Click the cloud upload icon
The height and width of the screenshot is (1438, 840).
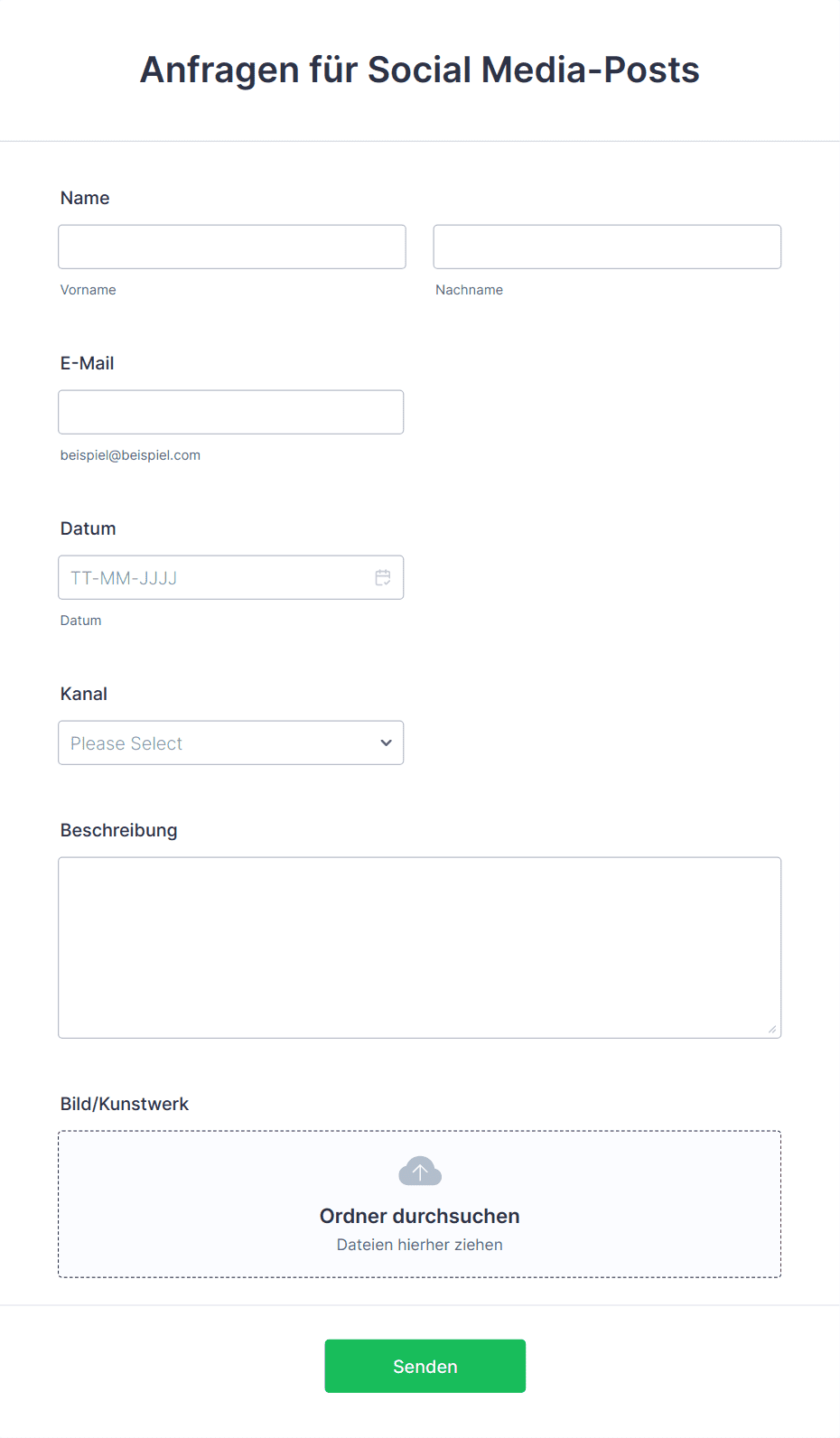[420, 1172]
